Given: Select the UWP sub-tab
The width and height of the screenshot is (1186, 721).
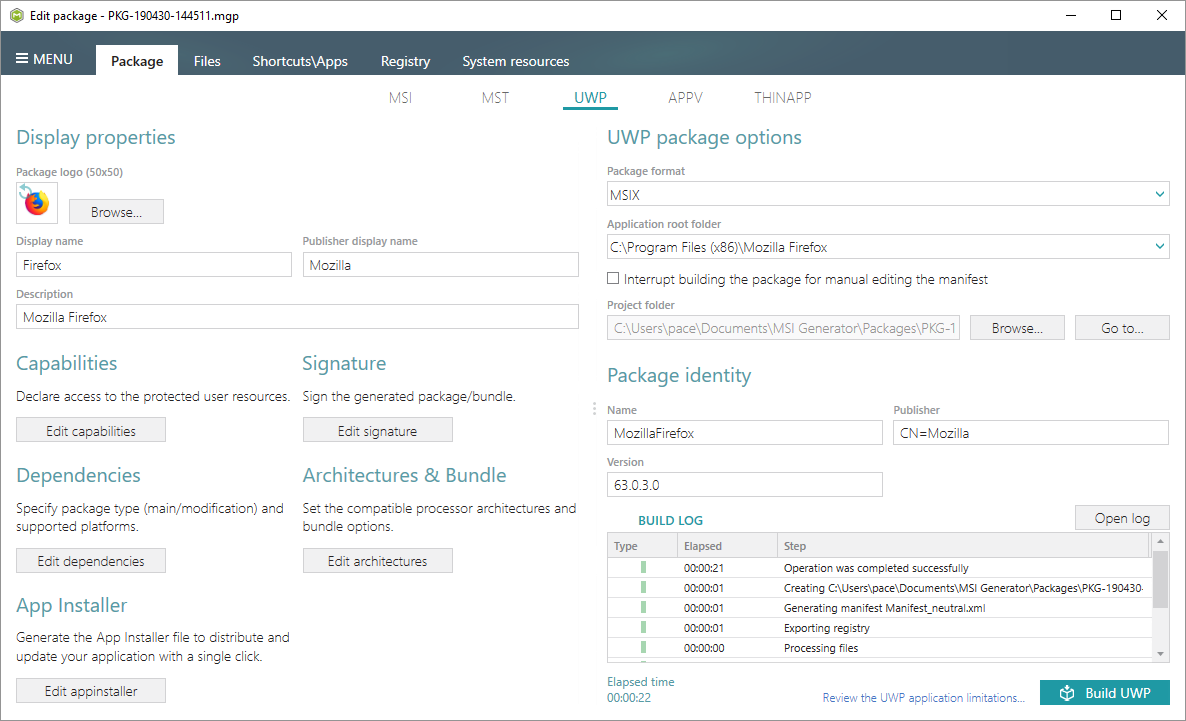Looking at the screenshot, I should click(590, 98).
